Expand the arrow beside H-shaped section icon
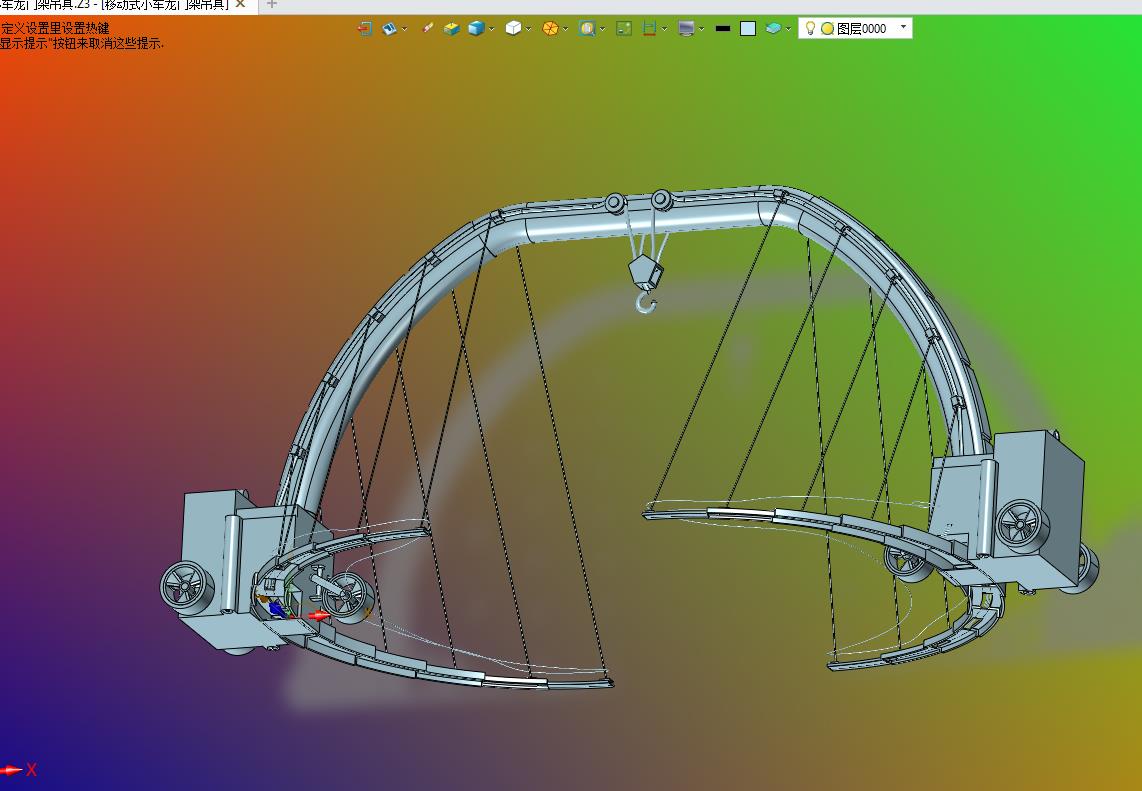The width and height of the screenshot is (1142, 791). point(665,29)
